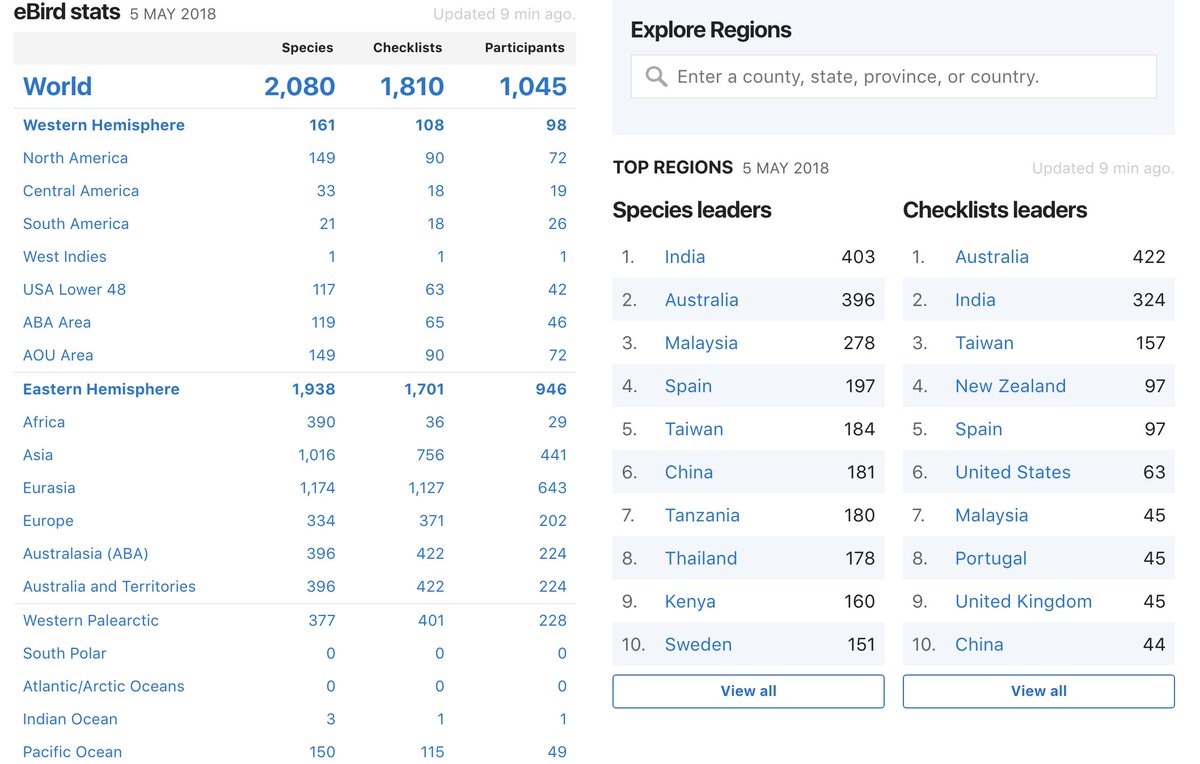This screenshot has width=1200, height=764.
Task: Click Checklists column header
Action: click(x=408, y=48)
